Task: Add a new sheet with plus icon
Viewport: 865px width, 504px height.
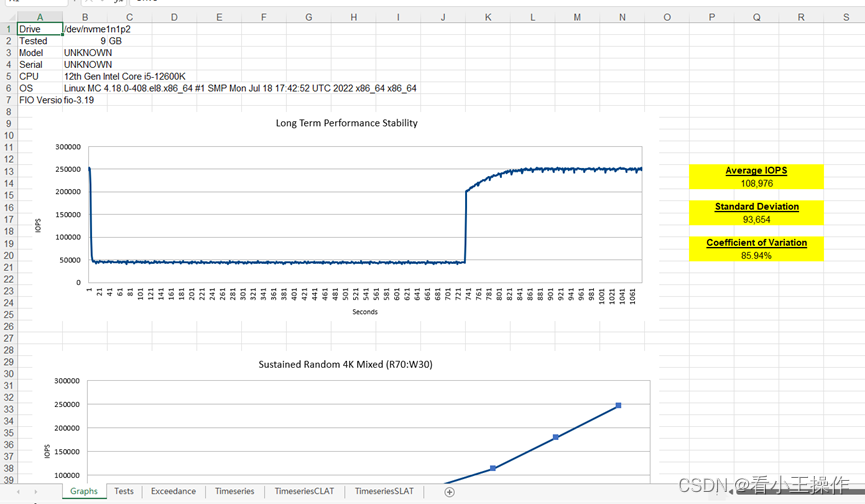Action: pyautogui.click(x=449, y=492)
